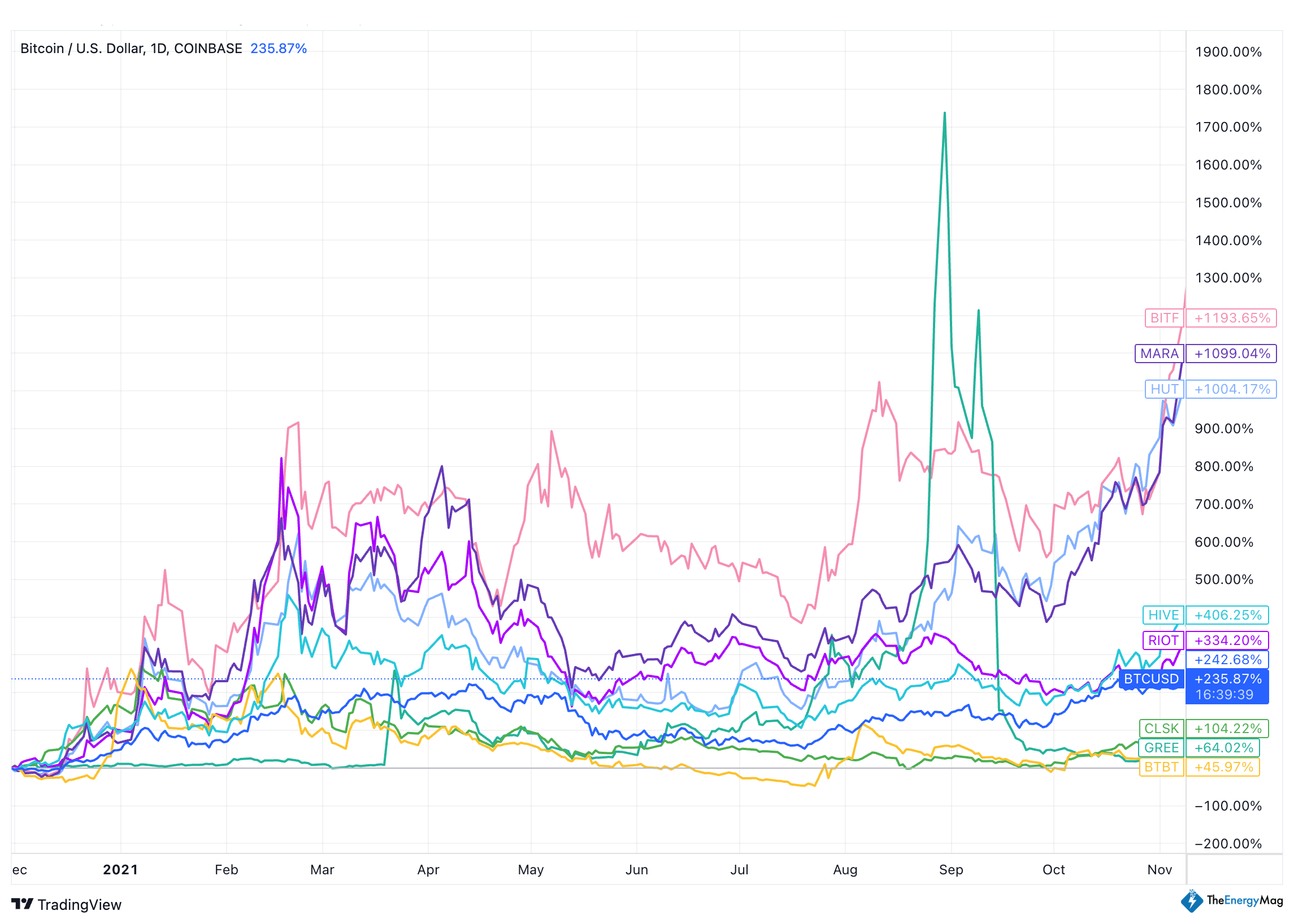1294x924 pixels.
Task: Click the blue 235.87% value in header
Action: [x=279, y=49]
